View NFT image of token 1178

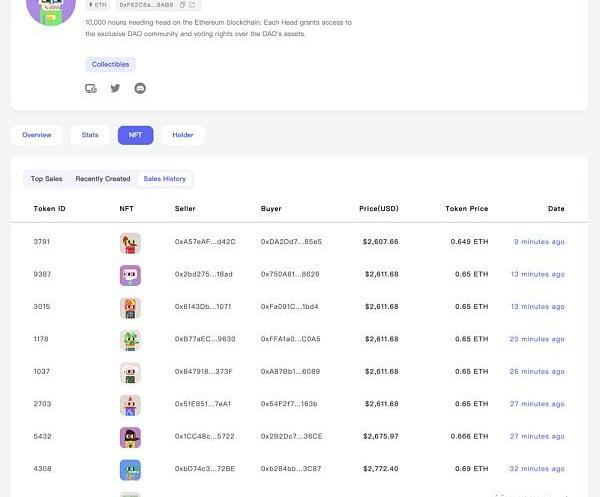pyautogui.click(x=130, y=339)
